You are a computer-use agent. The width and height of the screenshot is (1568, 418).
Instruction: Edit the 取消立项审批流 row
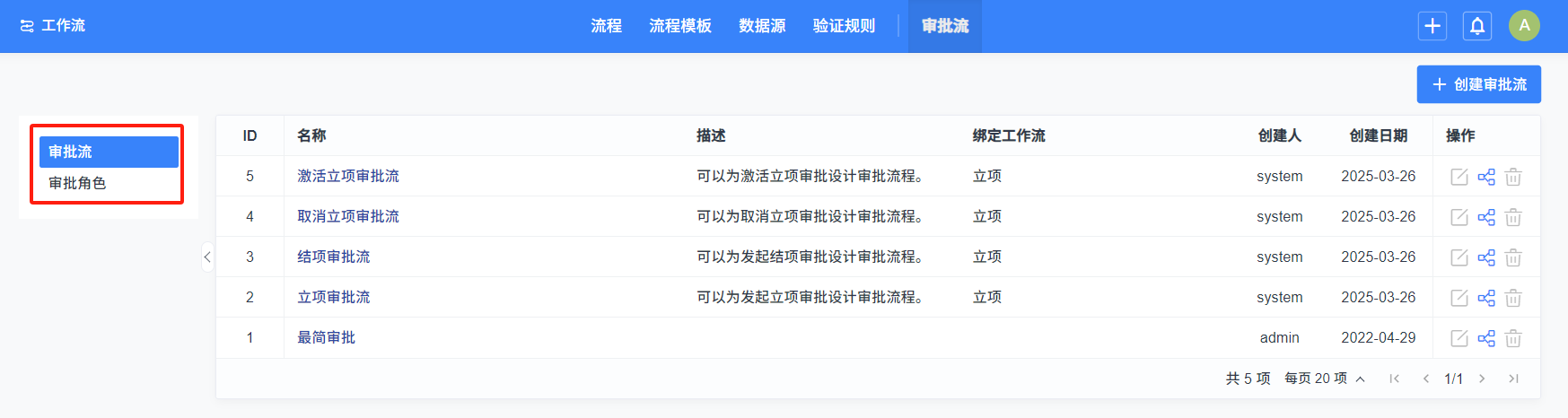pyautogui.click(x=1459, y=217)
